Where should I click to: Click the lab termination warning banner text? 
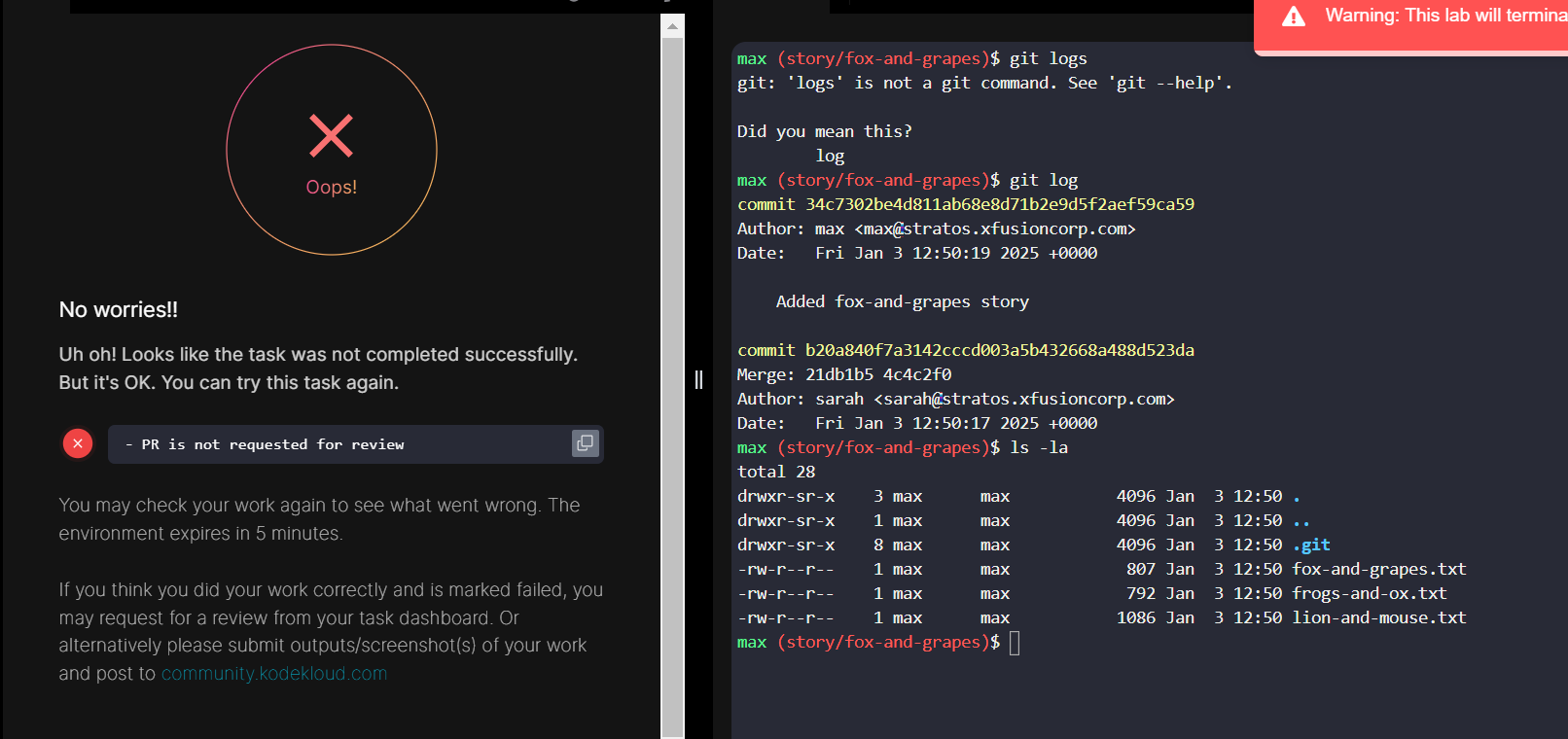1444,16
